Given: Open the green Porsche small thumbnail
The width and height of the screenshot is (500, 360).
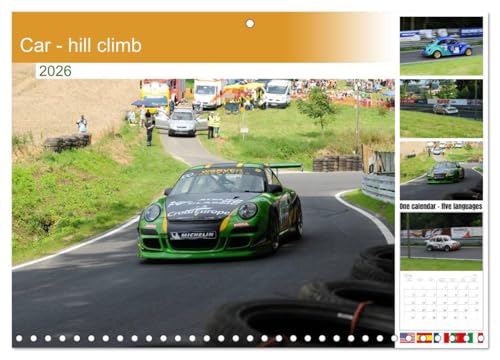Looking at the screenshot, I should tap(441, 171).
